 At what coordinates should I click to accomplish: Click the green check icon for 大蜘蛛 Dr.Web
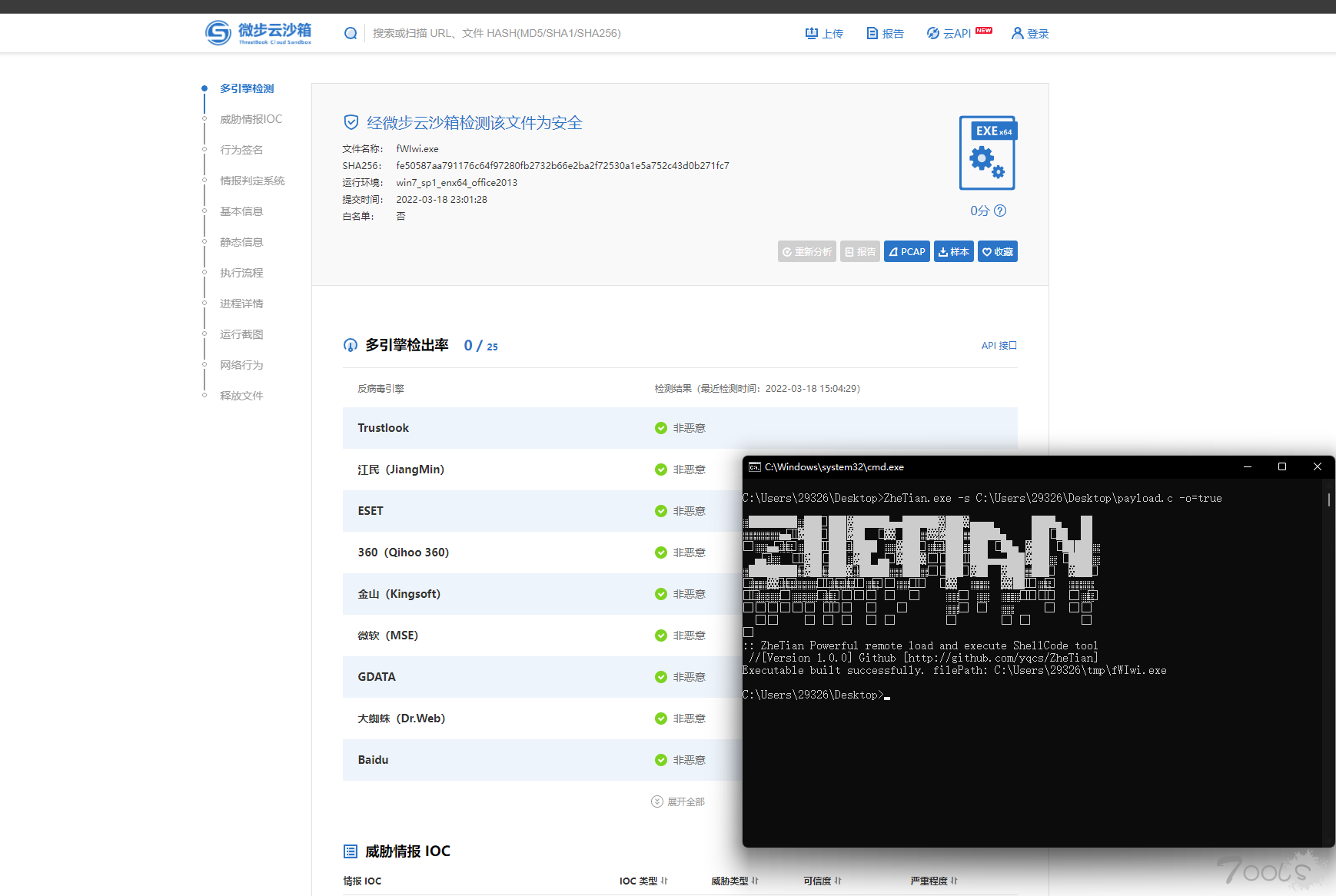pyautogui.click(x=661, y=718)
